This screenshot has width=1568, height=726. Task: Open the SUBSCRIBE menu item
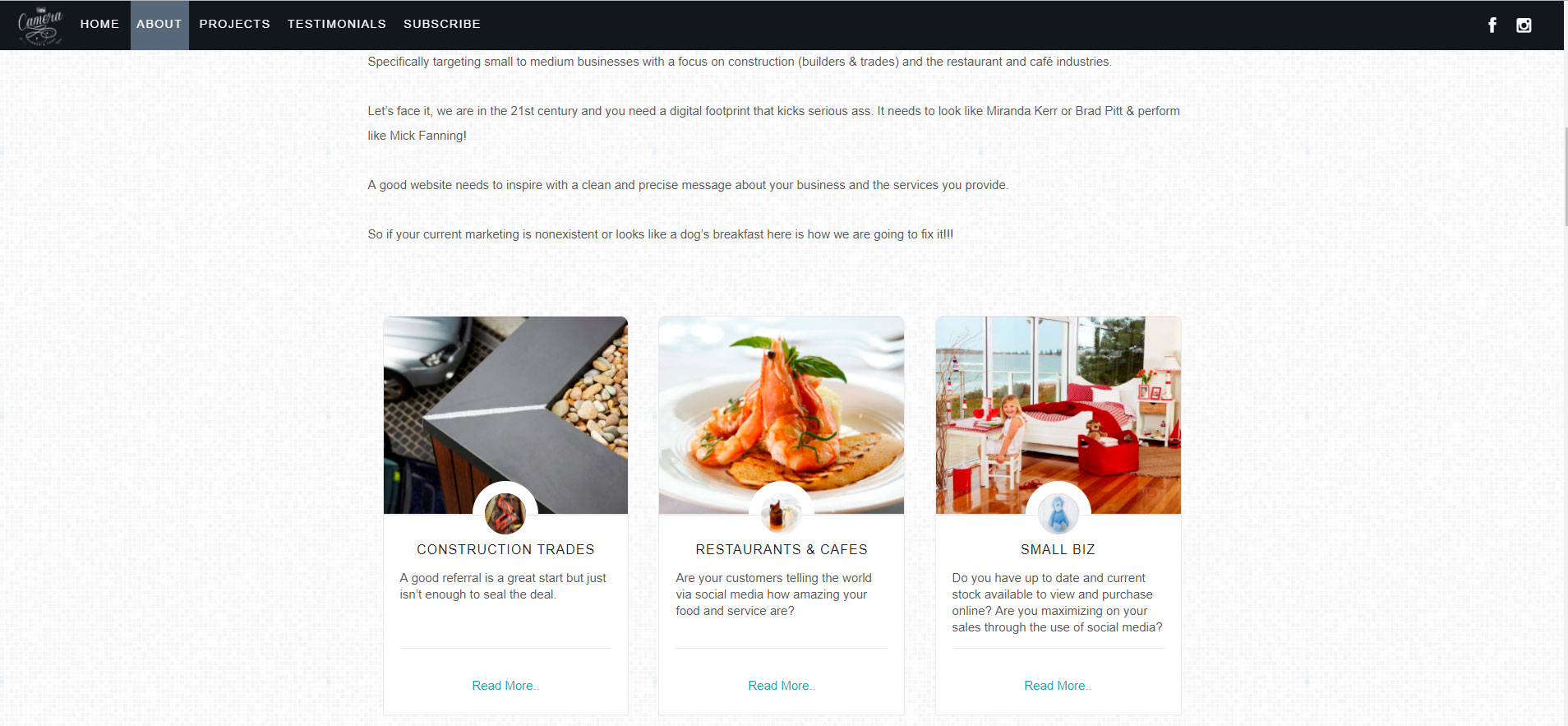442,24
